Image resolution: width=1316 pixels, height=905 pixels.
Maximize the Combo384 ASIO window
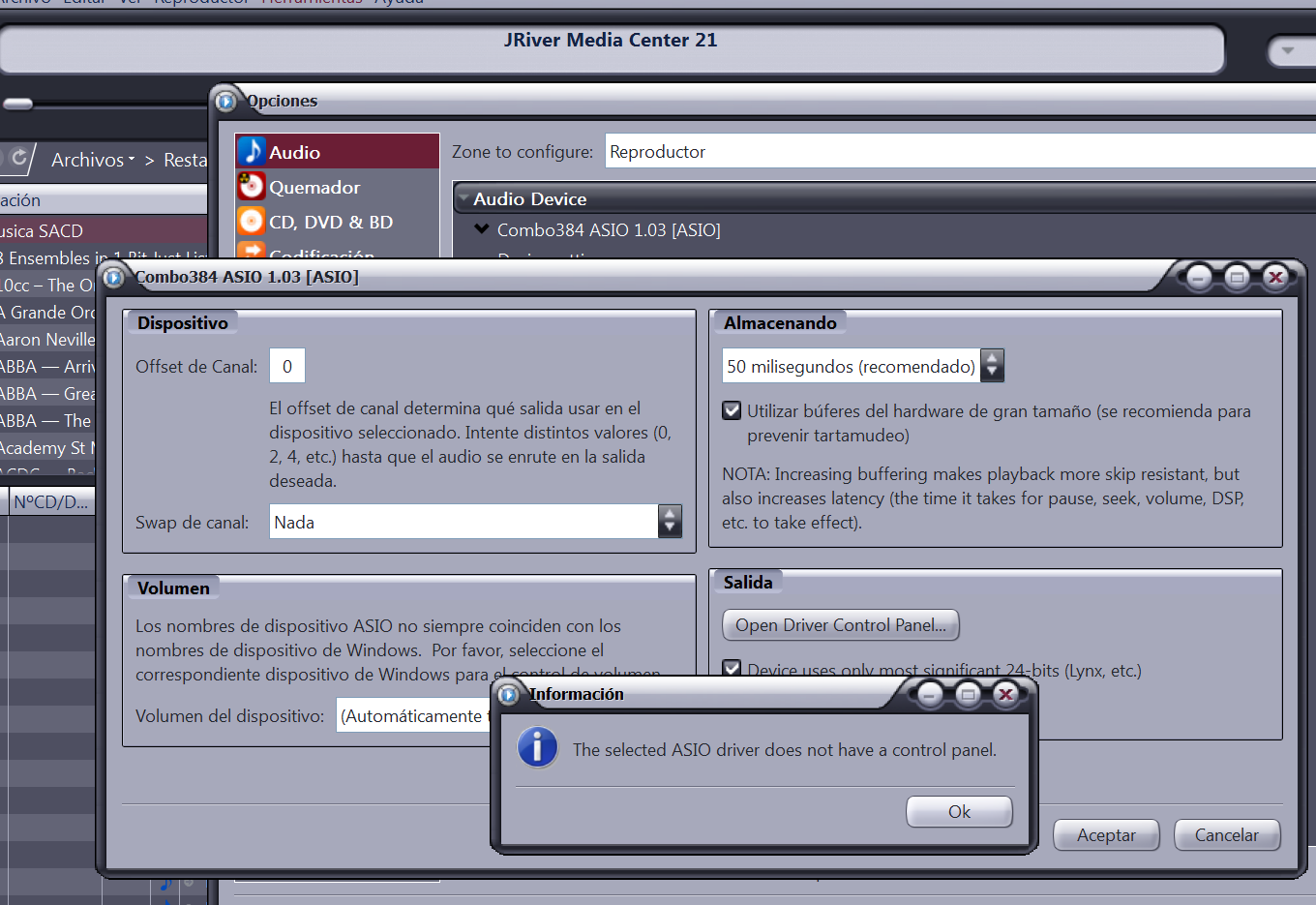(1237, 278)
